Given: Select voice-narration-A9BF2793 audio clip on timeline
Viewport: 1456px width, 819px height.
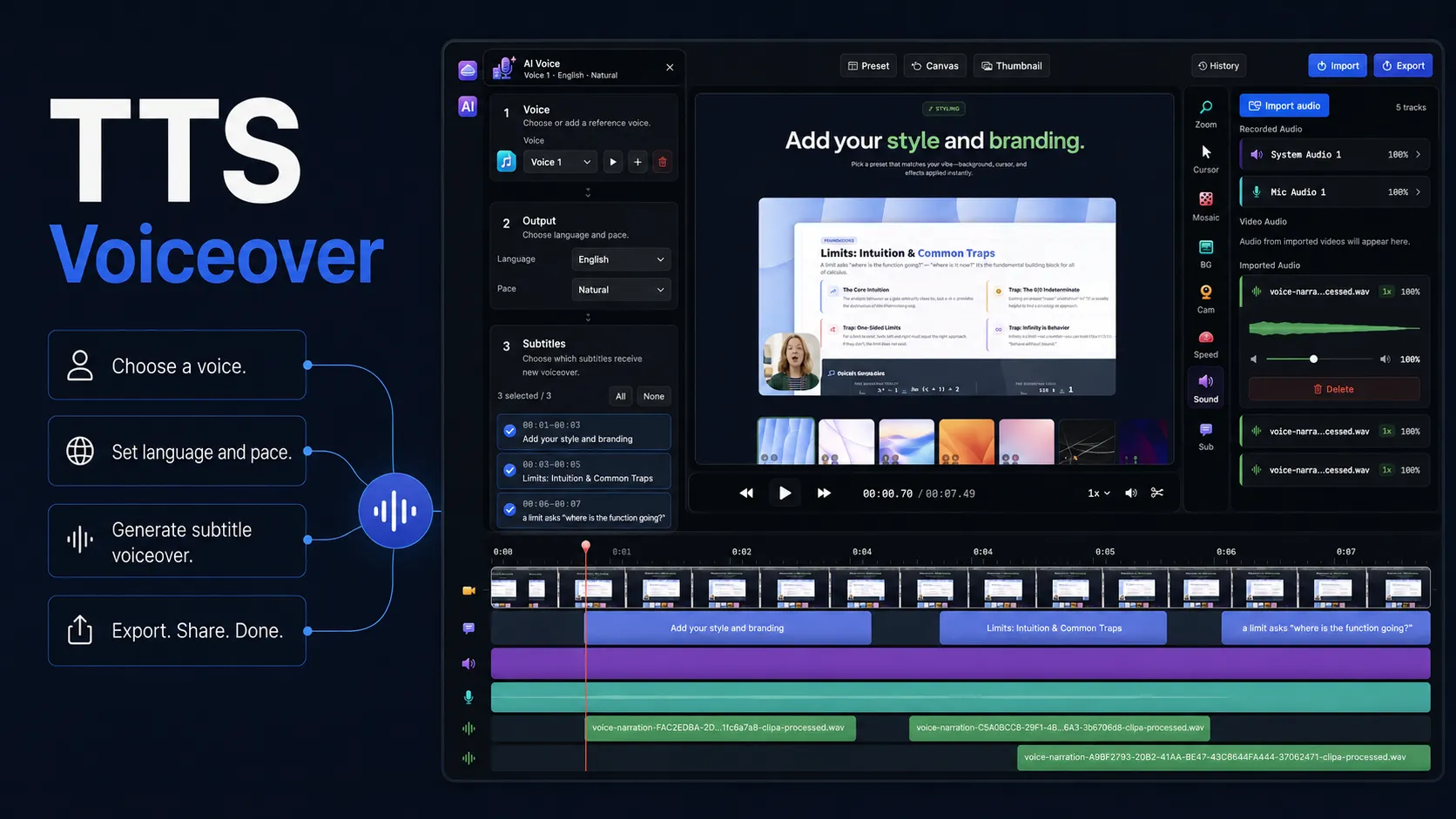Looking at the screenshot, I should click(x=1223, y=757).
